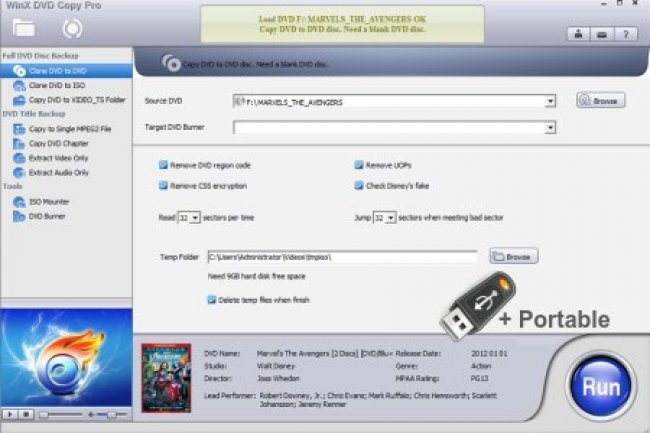Click the user registration icon
This screenshot has width=650, height=433.
click(x=579, y=34)
